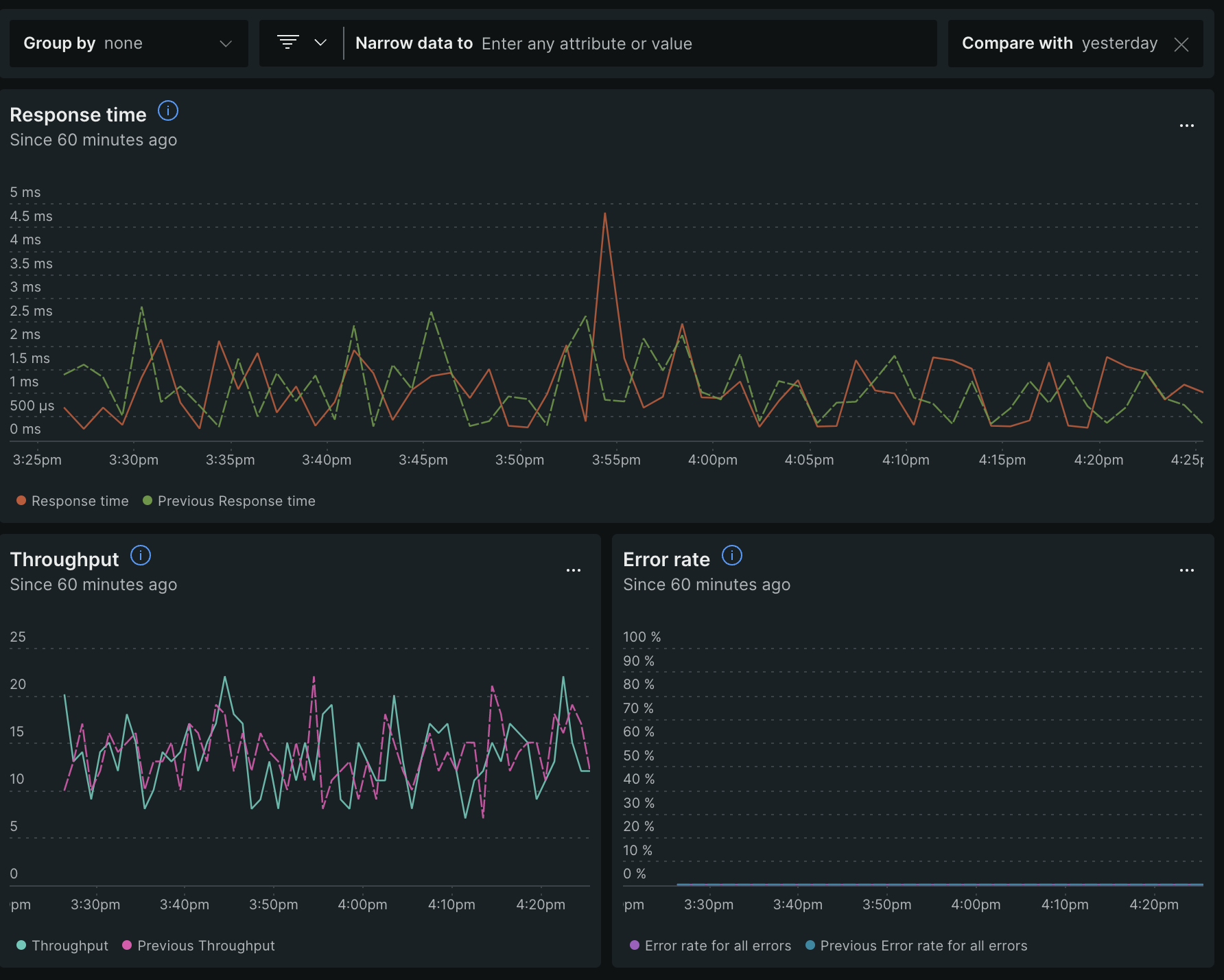
Task: Open the Response time chart options menu
Action: 1187,126
